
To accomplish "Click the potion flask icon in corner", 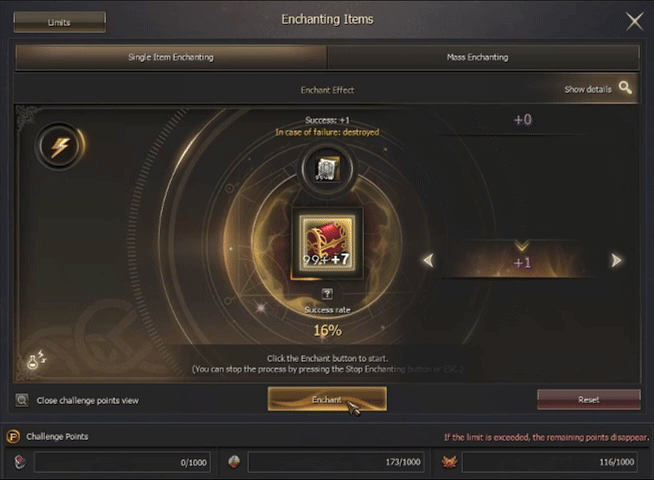I will click(x=36, y=359).
